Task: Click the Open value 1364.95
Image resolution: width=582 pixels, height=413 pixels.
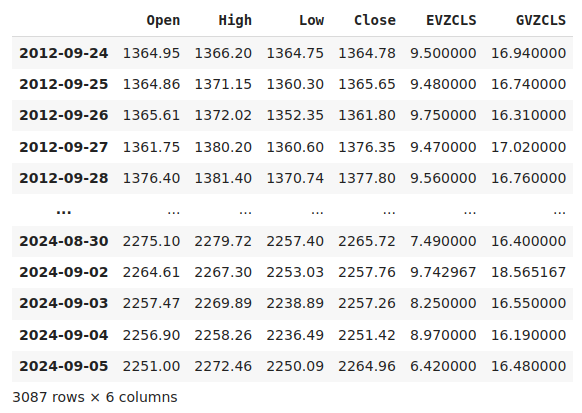Action: 151,53
